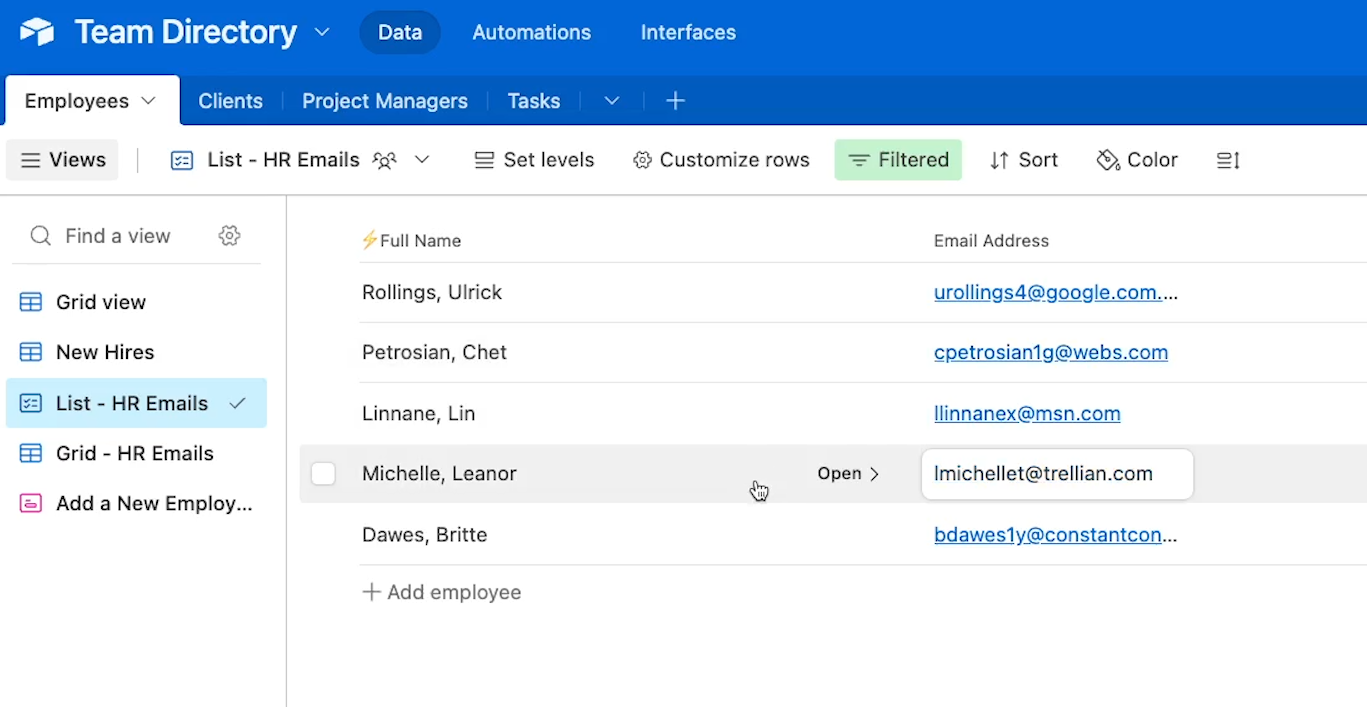The image size is (1367, 707).
Task: Open Customize rows settings
Action: coord(721,160)
